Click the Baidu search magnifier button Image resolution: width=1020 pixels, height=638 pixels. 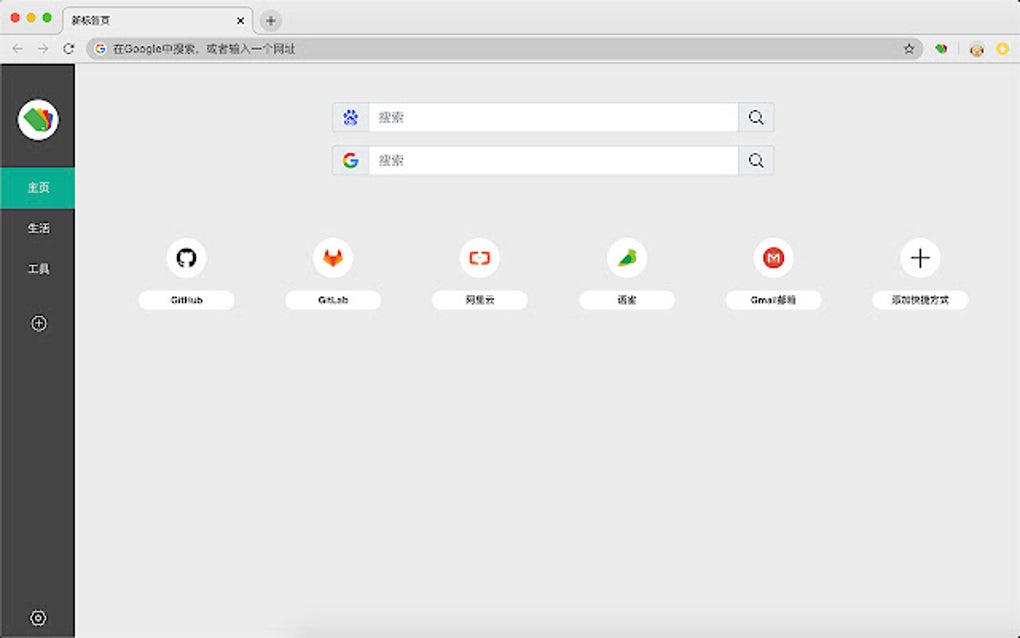tap(756, 118)
